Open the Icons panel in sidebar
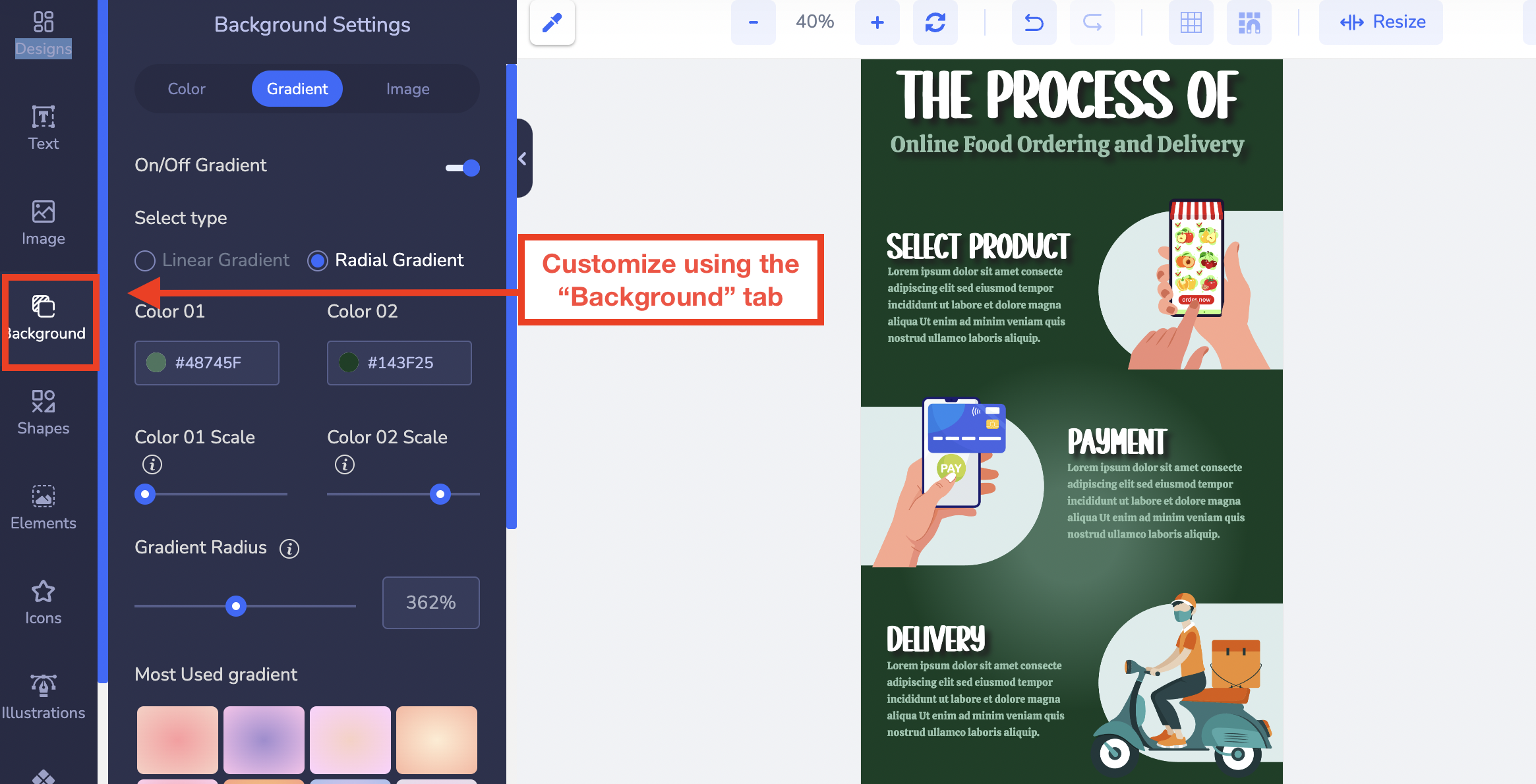Viewport: 1536px width, 784px height. [44, 602]
